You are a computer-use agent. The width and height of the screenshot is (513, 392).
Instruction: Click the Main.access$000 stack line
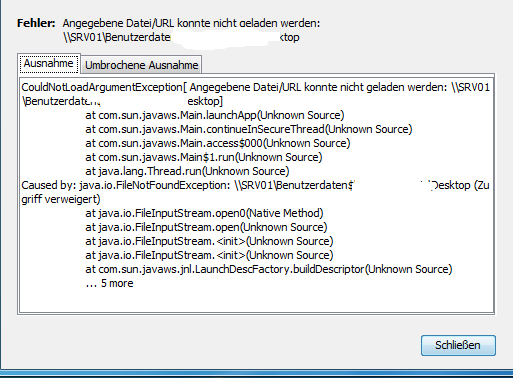coord(218,143)
